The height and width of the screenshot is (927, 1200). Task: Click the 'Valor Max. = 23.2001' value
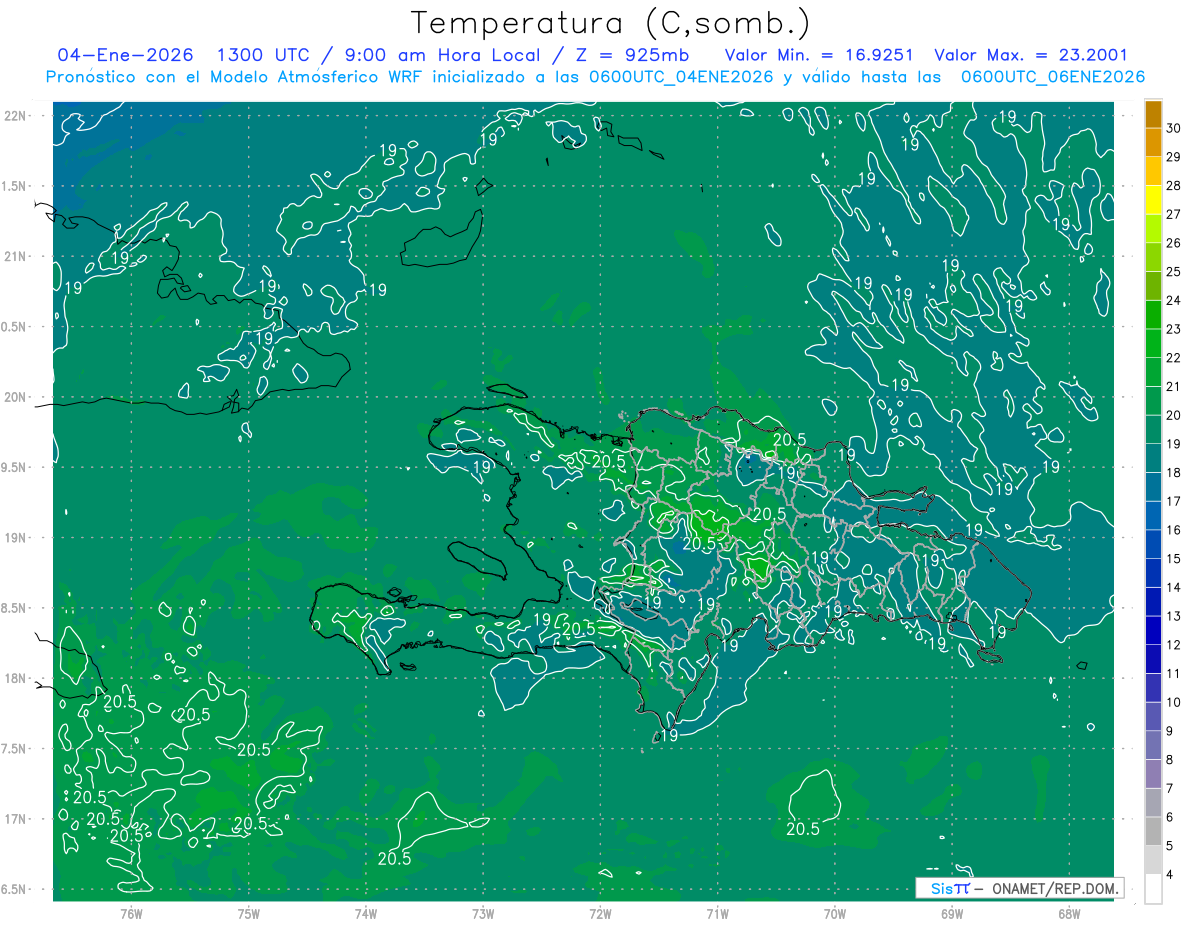tap(1031, 55)
